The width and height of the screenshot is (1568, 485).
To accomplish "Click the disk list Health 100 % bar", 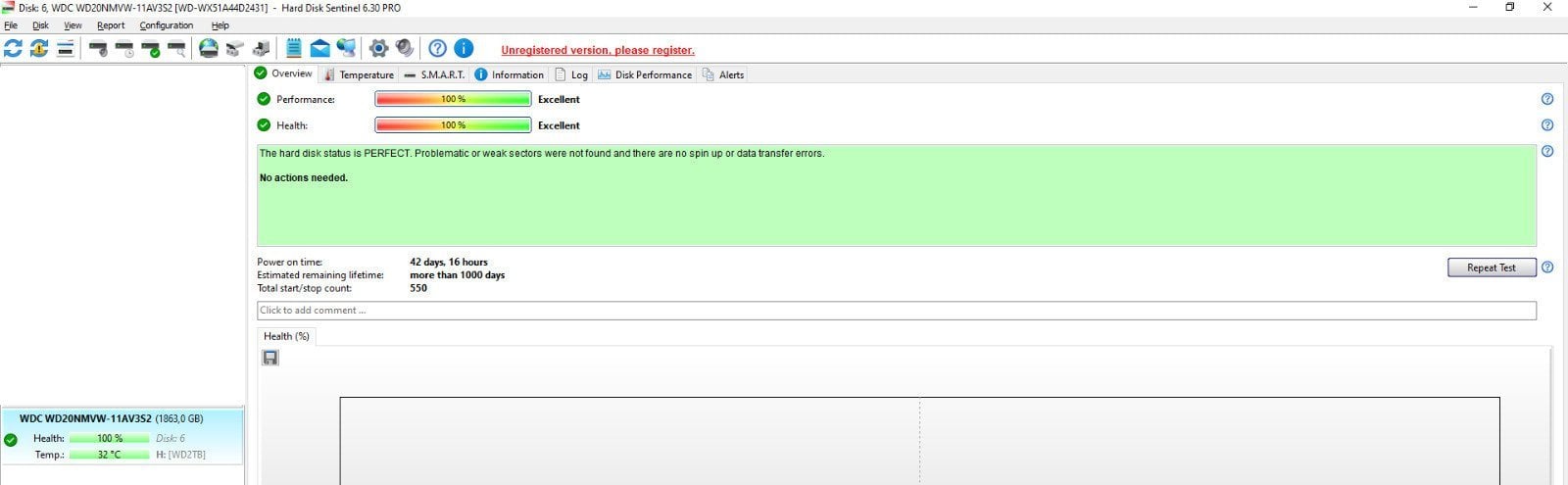I will tap(110, 438).
